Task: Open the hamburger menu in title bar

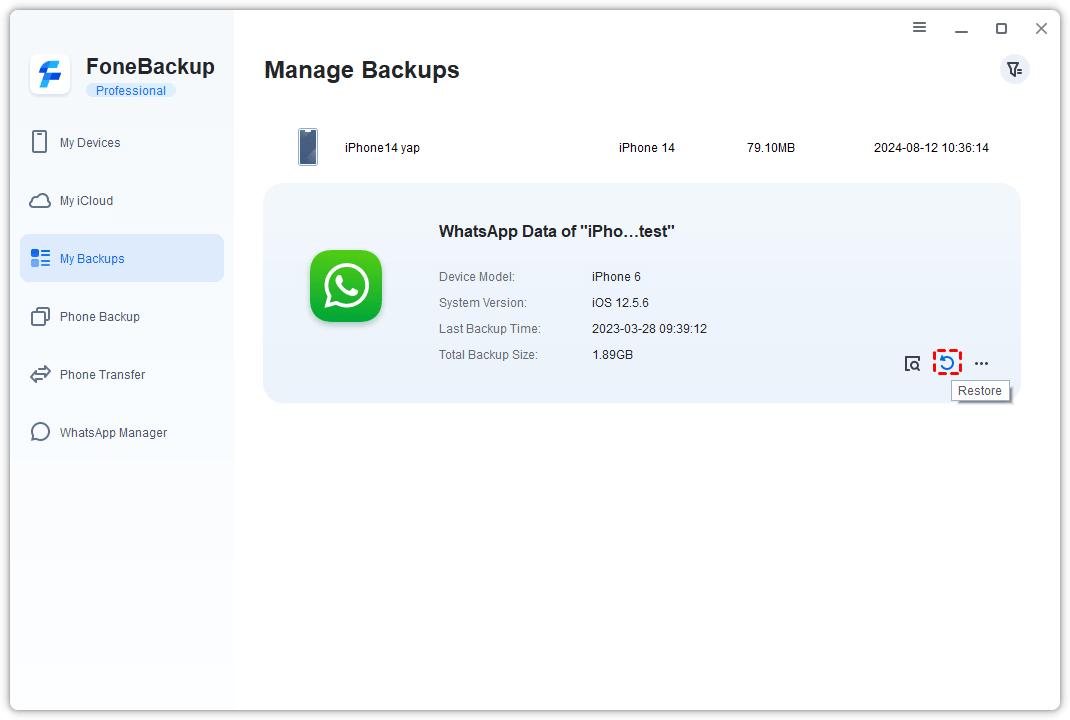Action: (x=919, y=28)
